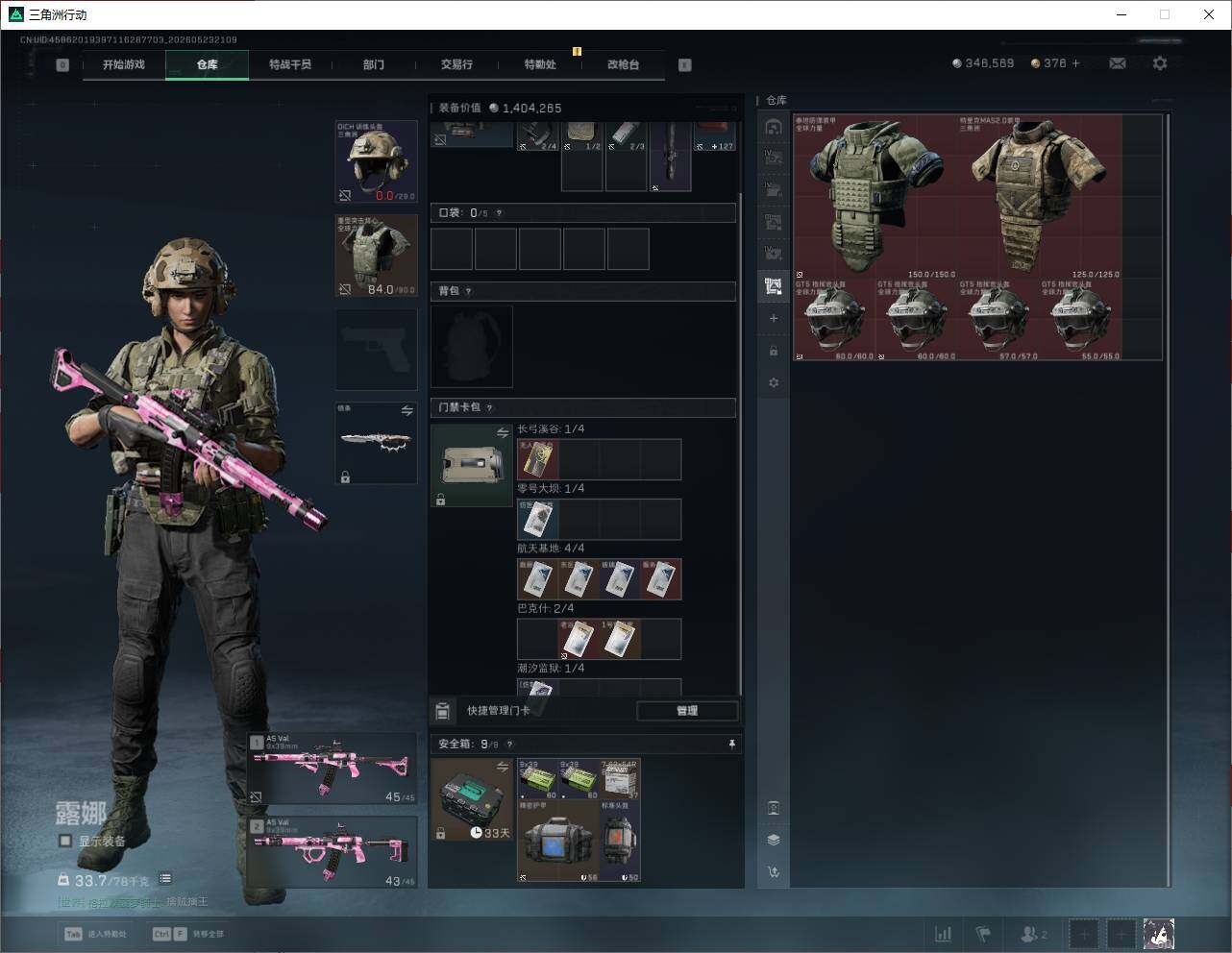Viewport: 1232px width, 953px height.
Task: Click first empty plus slot in bottom bar
Action: click(1084, 934)
